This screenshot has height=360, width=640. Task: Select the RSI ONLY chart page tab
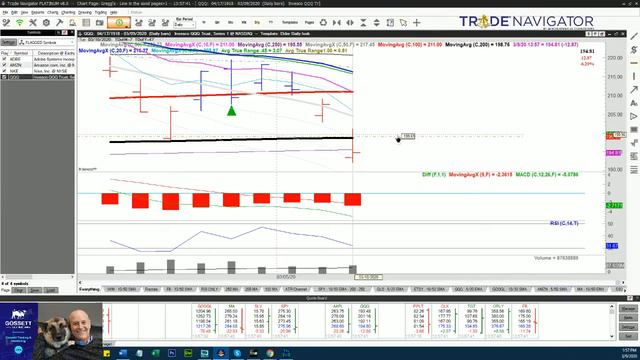click(209, 289)
